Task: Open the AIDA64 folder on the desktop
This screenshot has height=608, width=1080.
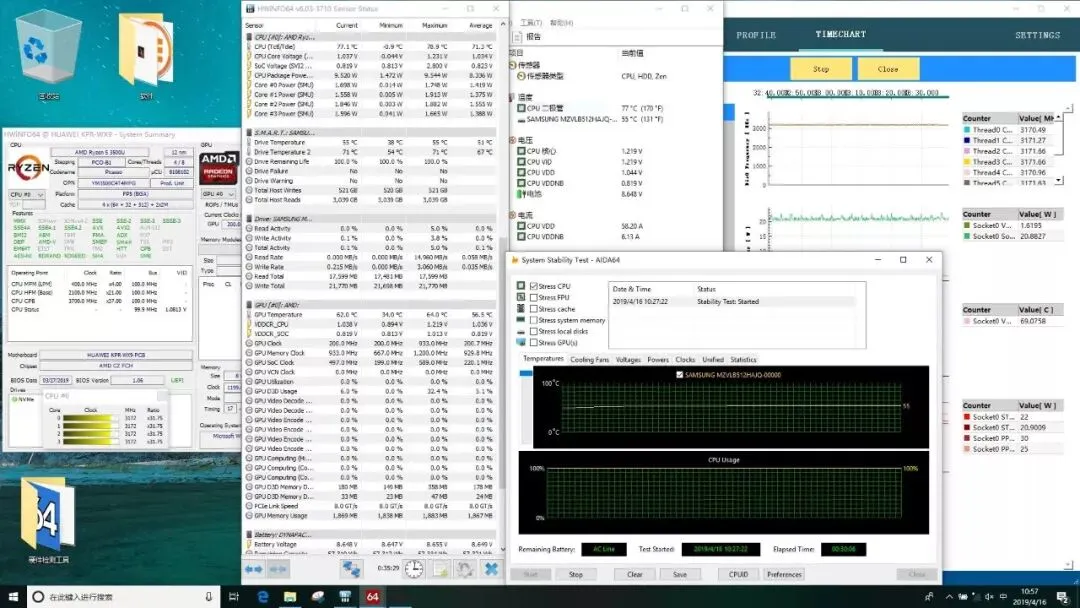Action: tap(48, 516)
